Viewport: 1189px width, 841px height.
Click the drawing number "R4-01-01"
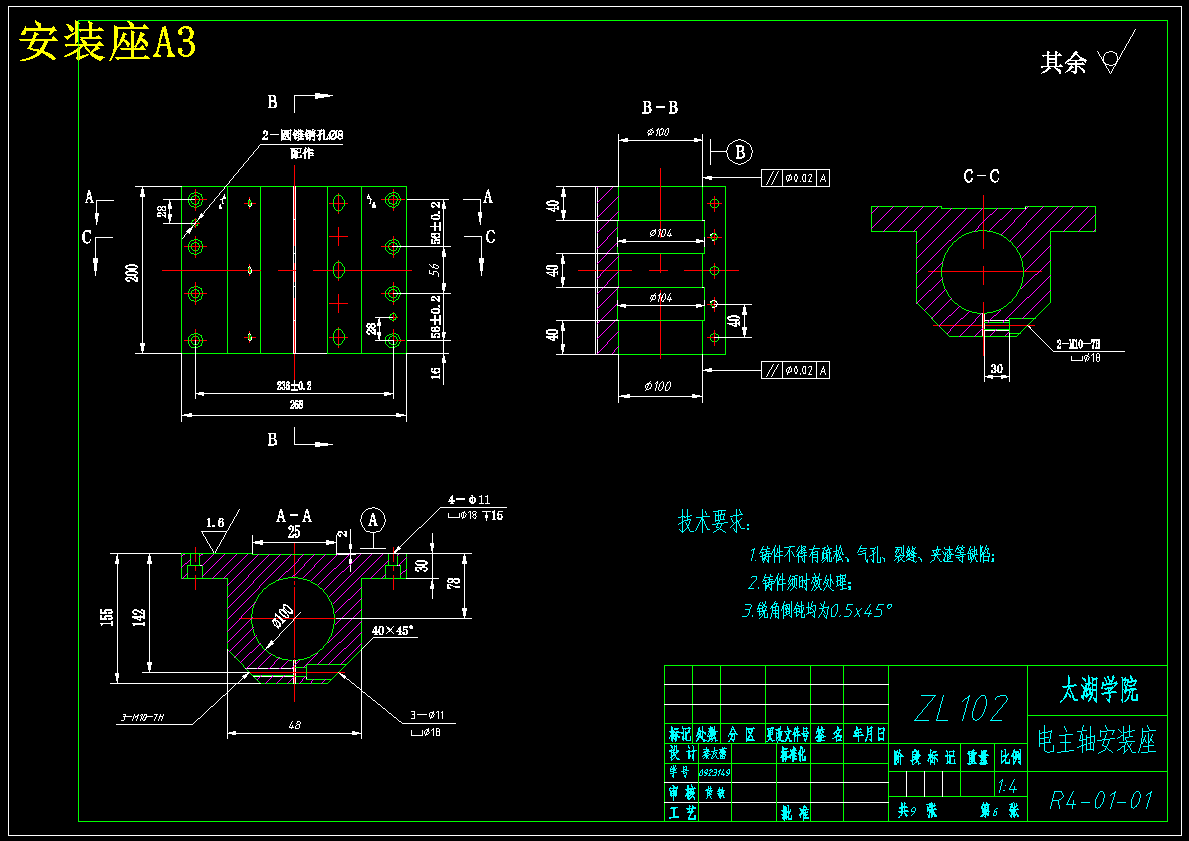[1101, 800]
